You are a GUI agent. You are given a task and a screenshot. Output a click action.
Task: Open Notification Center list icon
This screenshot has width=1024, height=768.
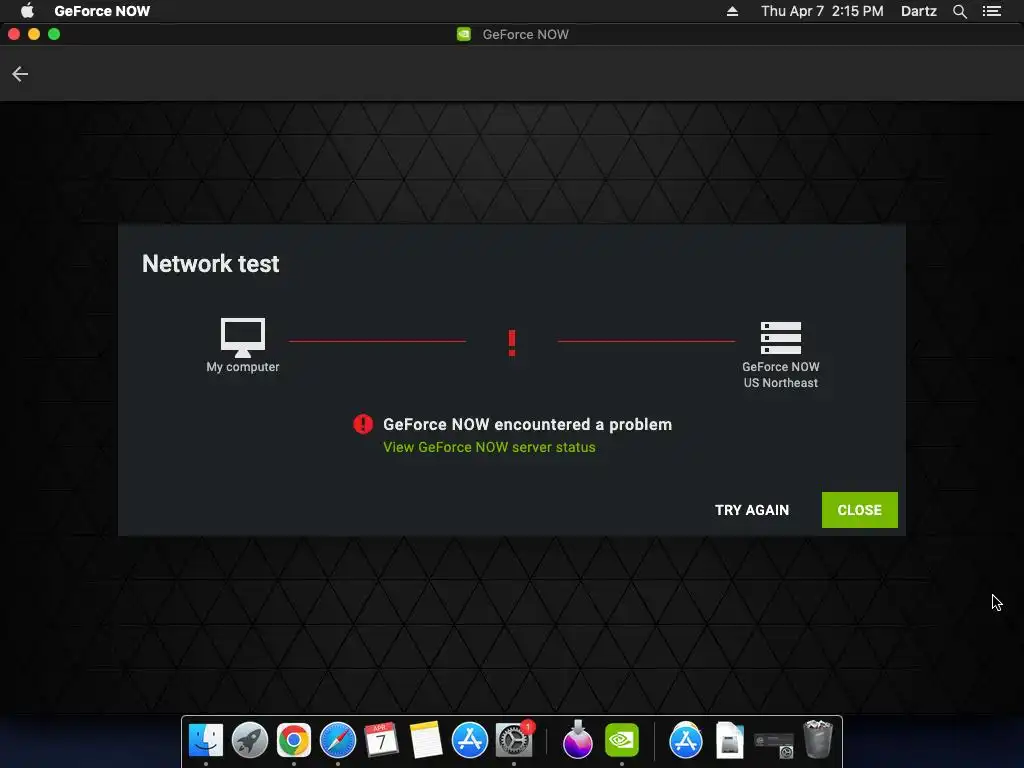pyautogui.click(x=991, y=11)
